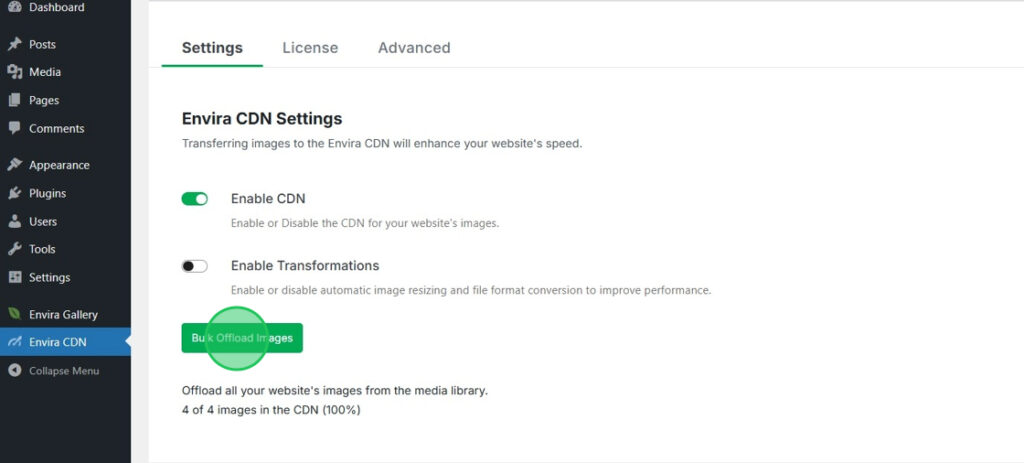This screenshot has height=463, width=1024.
Task: Click 'Transferring images to the Envira CDN' description
Action: (382, 143)
